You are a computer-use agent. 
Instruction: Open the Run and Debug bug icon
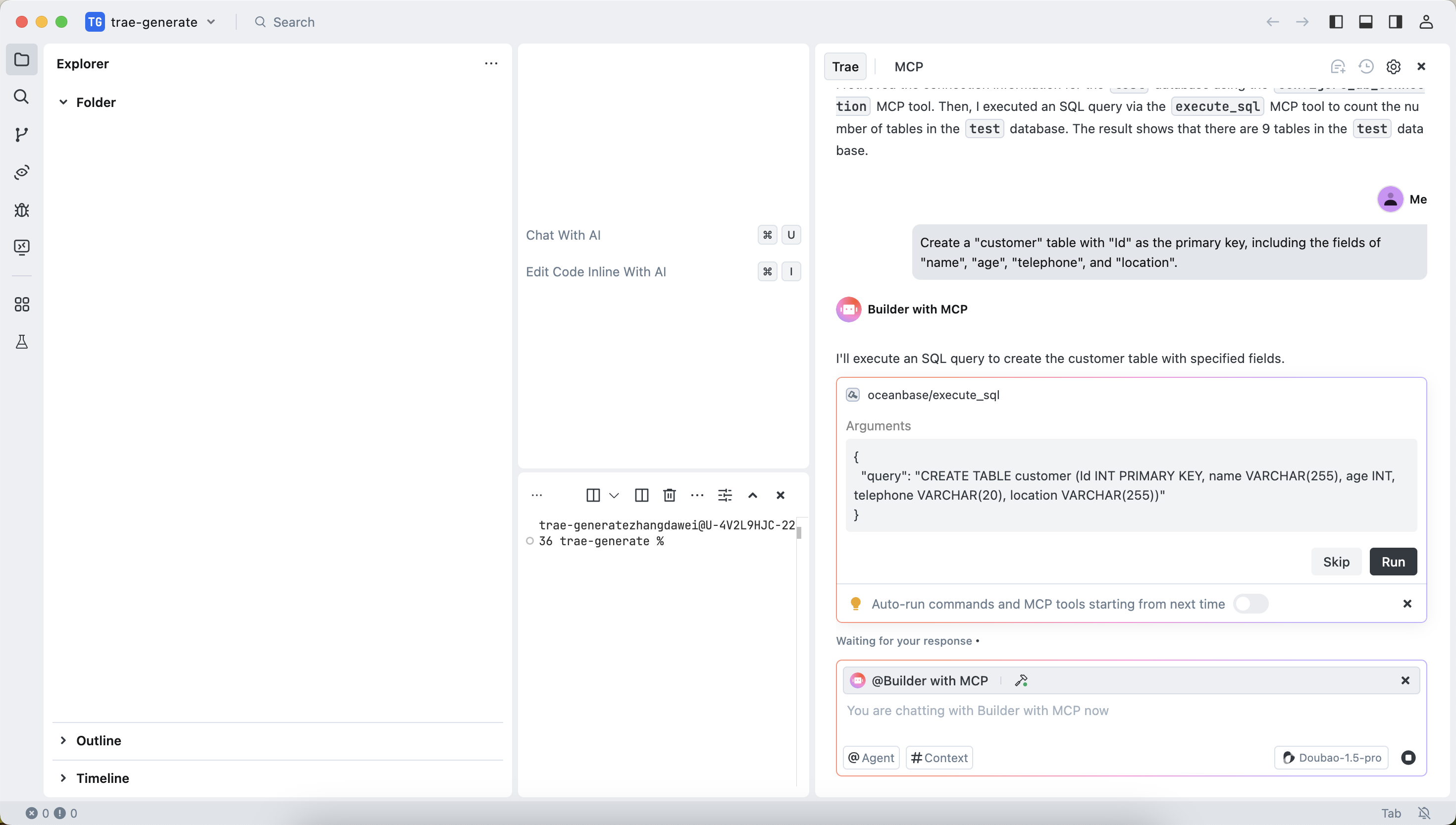[21, 210]
